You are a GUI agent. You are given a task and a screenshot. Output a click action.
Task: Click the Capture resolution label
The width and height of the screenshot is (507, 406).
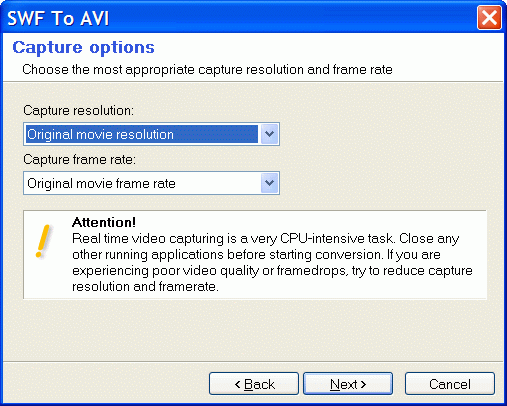78,110
